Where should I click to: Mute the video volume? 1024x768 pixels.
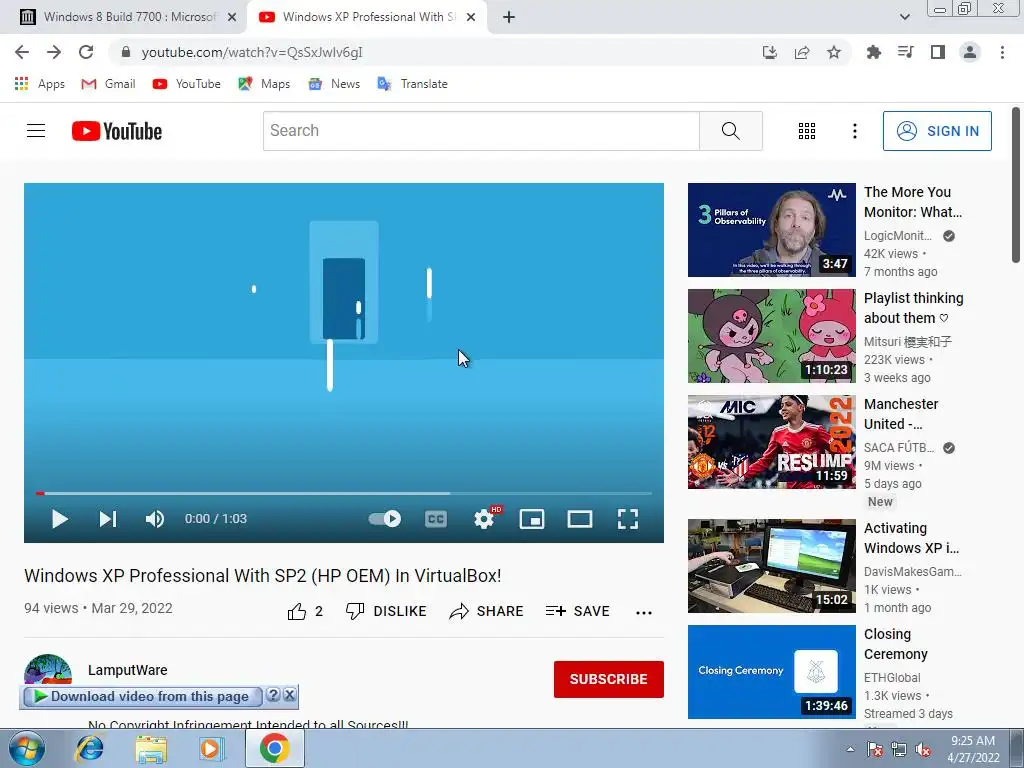154,519
